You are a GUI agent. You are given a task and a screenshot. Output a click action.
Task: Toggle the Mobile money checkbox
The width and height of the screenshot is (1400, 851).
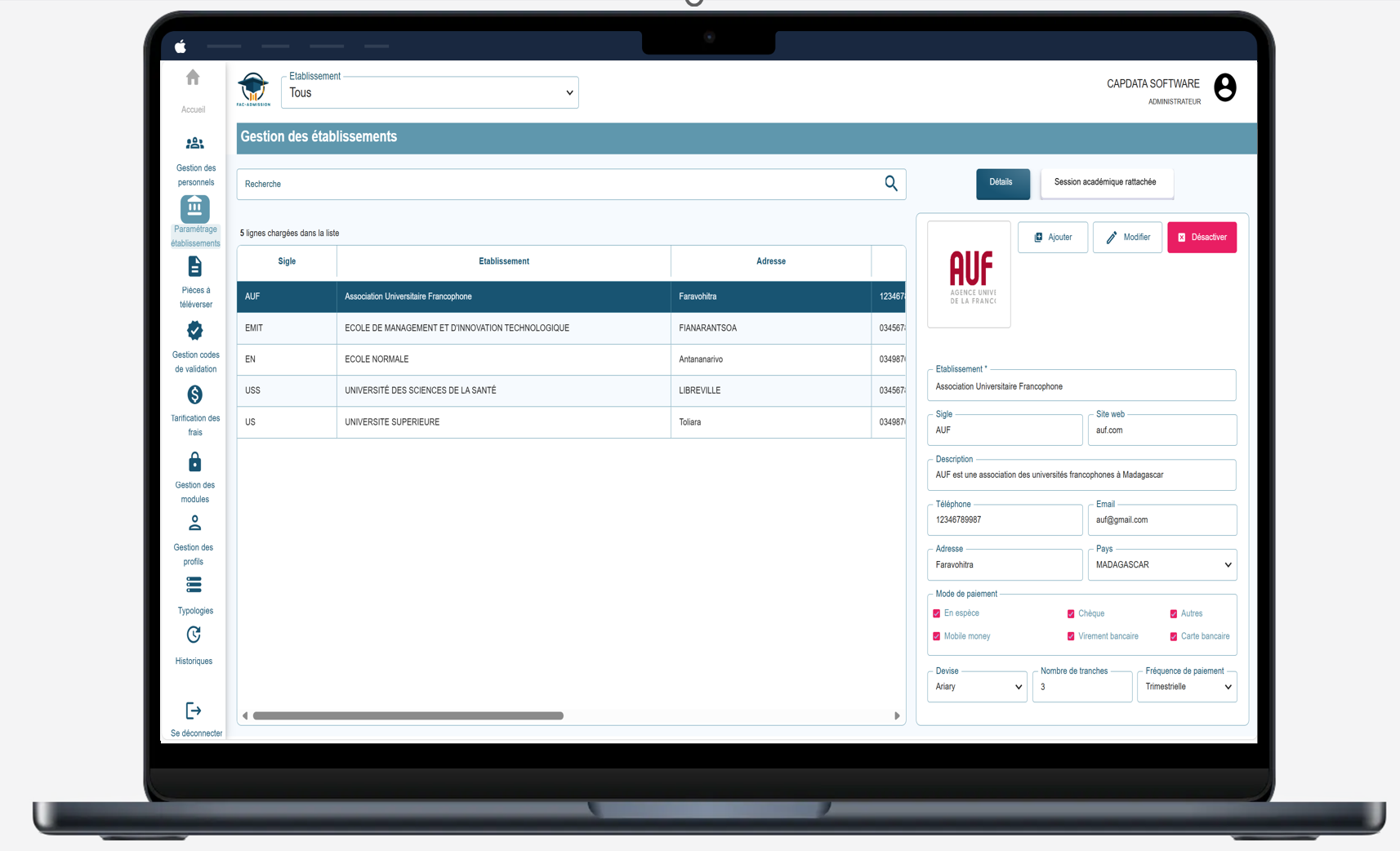tap(936, 636)
